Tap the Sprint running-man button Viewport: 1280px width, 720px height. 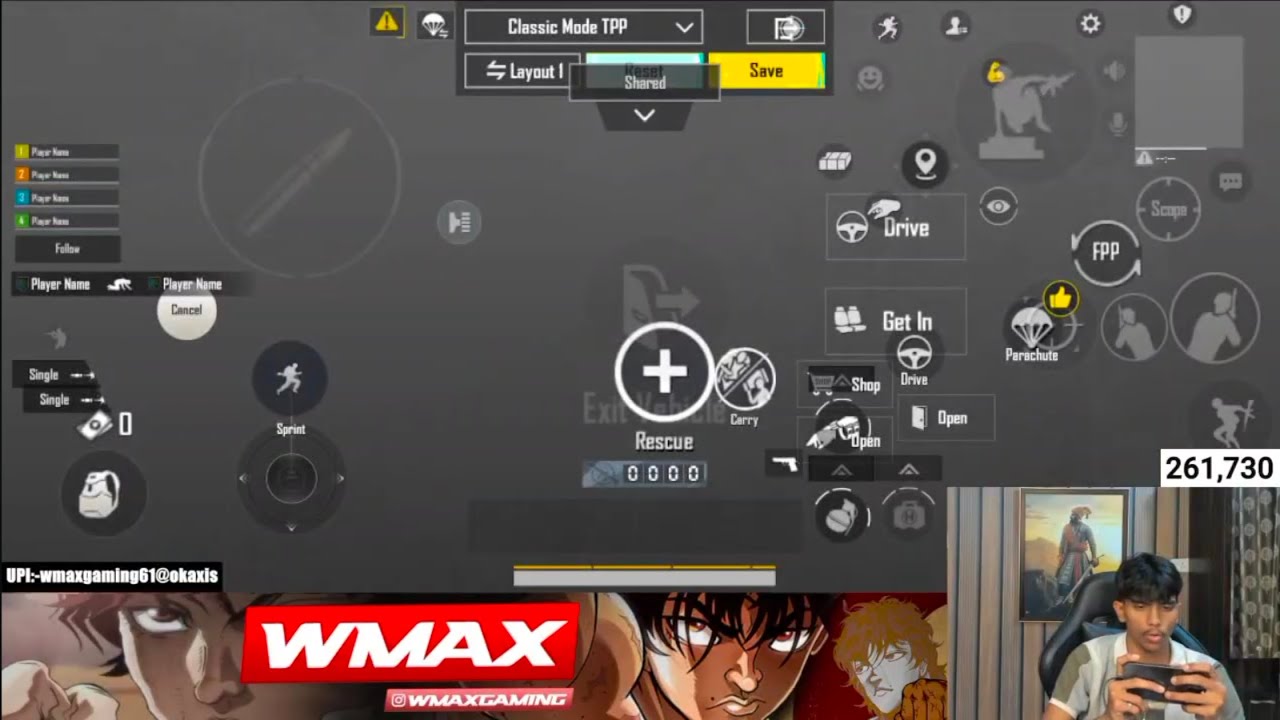coord(290,379)
